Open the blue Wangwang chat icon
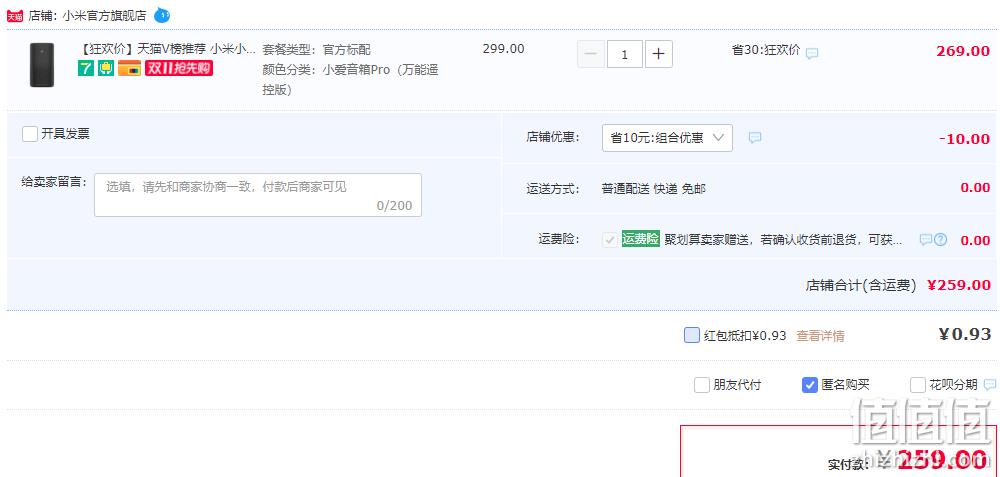This screenshot has width=1000, height=477. pyautogui.click(x=163, y=15)
